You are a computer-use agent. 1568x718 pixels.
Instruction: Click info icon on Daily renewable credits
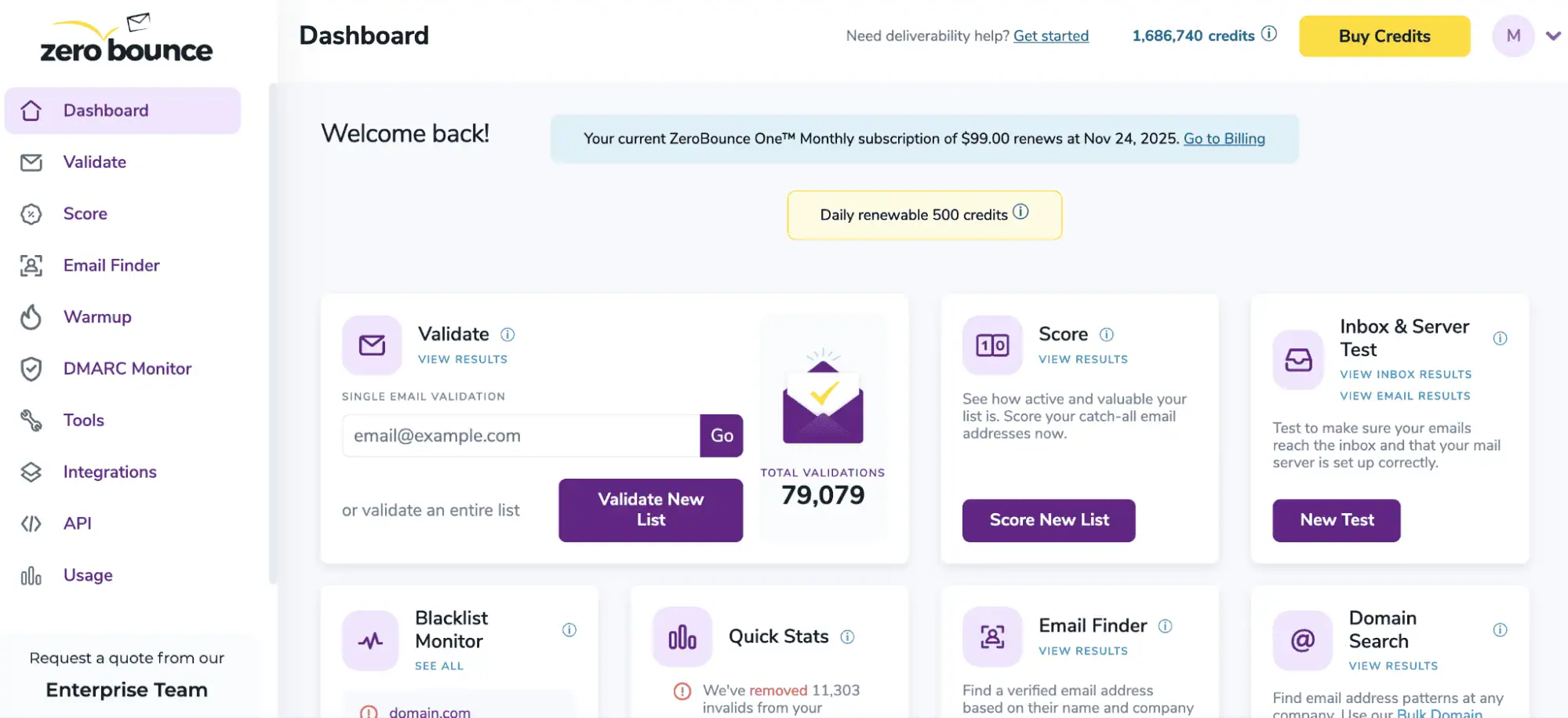(x=1020, y=212)
